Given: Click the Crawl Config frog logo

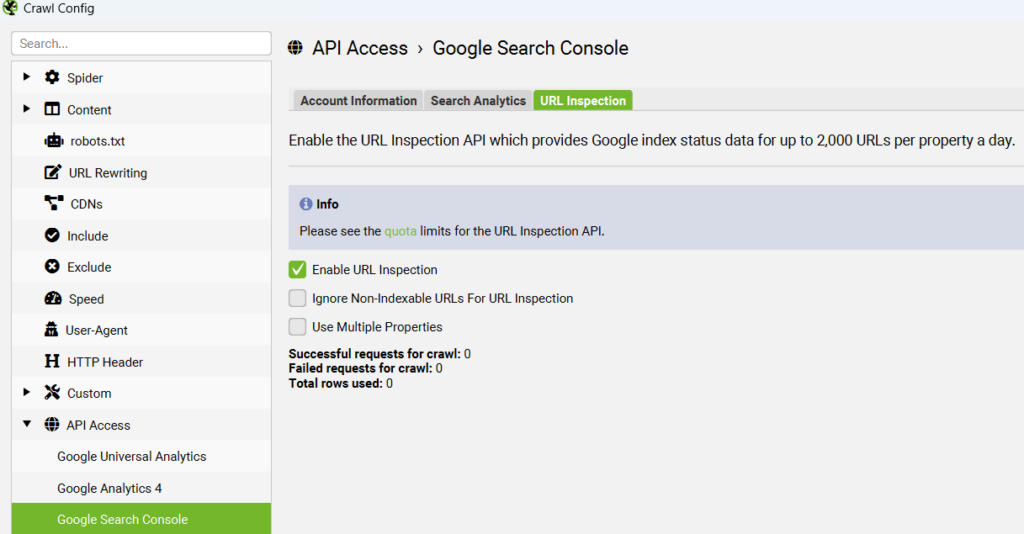Looking at the screenshot, I should (x=10, y=8).
